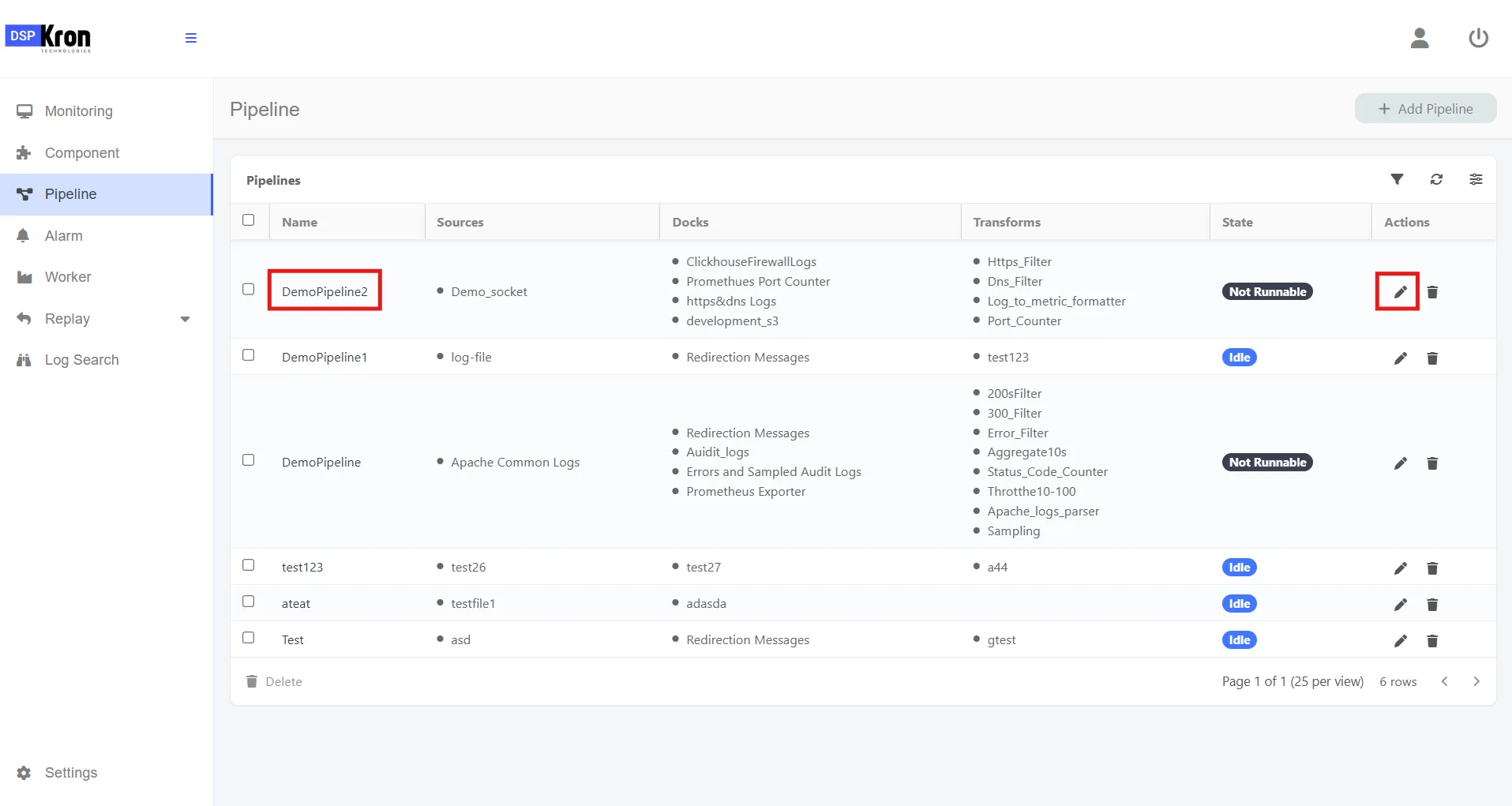
Task: Open the user profile icon
Action: click(1420, 38)
